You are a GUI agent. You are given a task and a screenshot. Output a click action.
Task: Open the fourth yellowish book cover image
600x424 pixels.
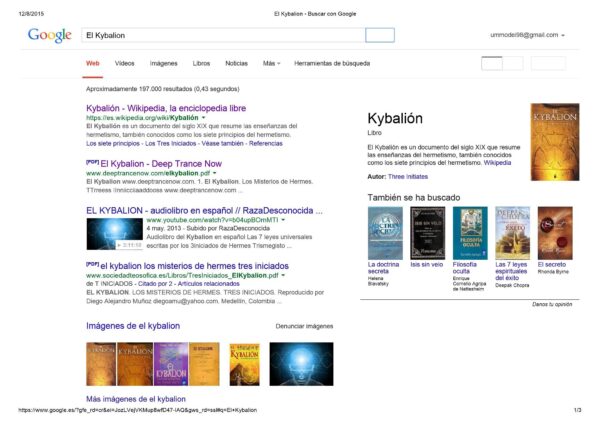[204, 364]
